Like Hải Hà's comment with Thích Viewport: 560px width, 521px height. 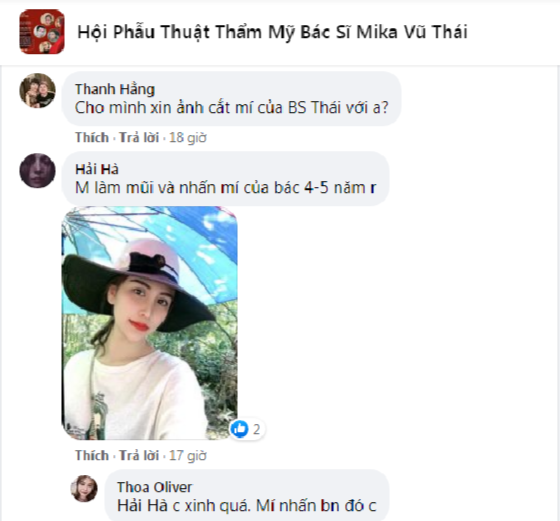tap(92, 456)
